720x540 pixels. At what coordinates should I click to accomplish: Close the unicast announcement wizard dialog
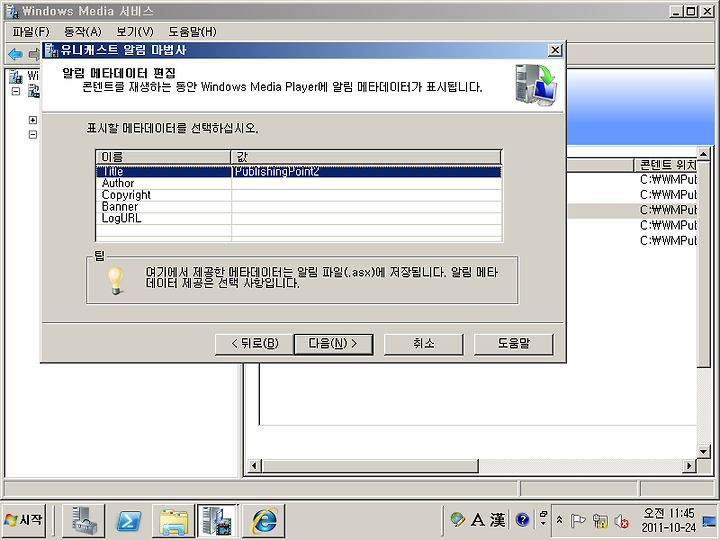coord(555,50)
